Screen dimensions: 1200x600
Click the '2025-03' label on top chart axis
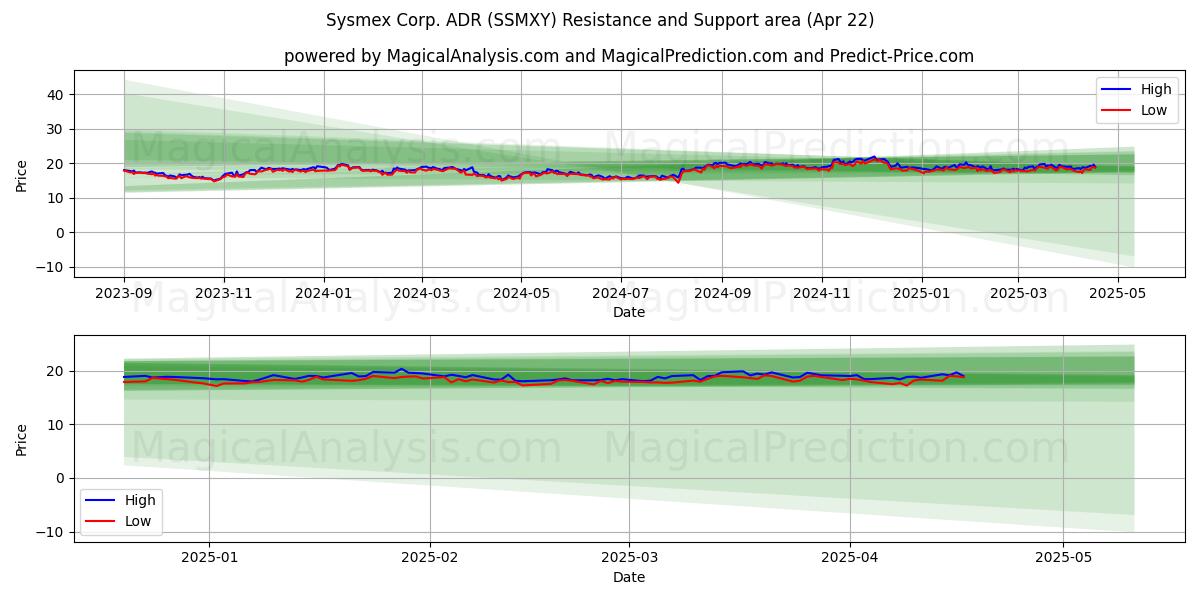(1018, 295)
